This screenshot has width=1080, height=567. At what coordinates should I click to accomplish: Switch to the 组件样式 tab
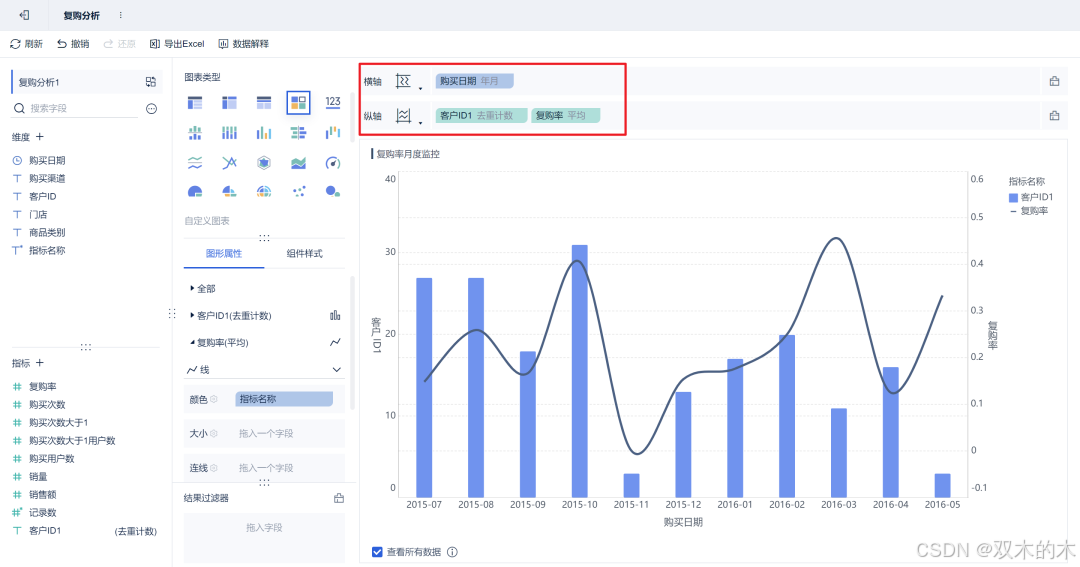tap(304, 254)
